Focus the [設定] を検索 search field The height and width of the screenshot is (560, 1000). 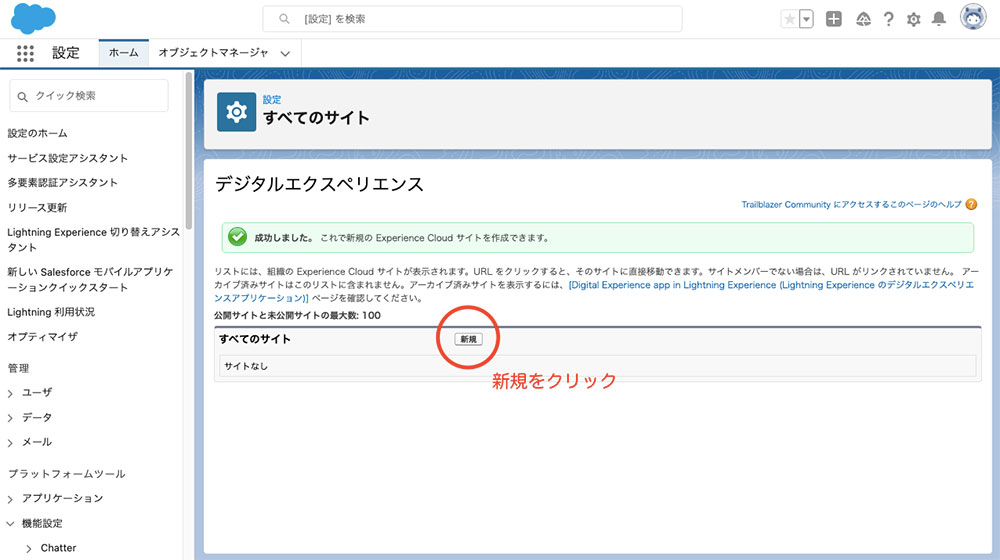[x=472, y=19]
